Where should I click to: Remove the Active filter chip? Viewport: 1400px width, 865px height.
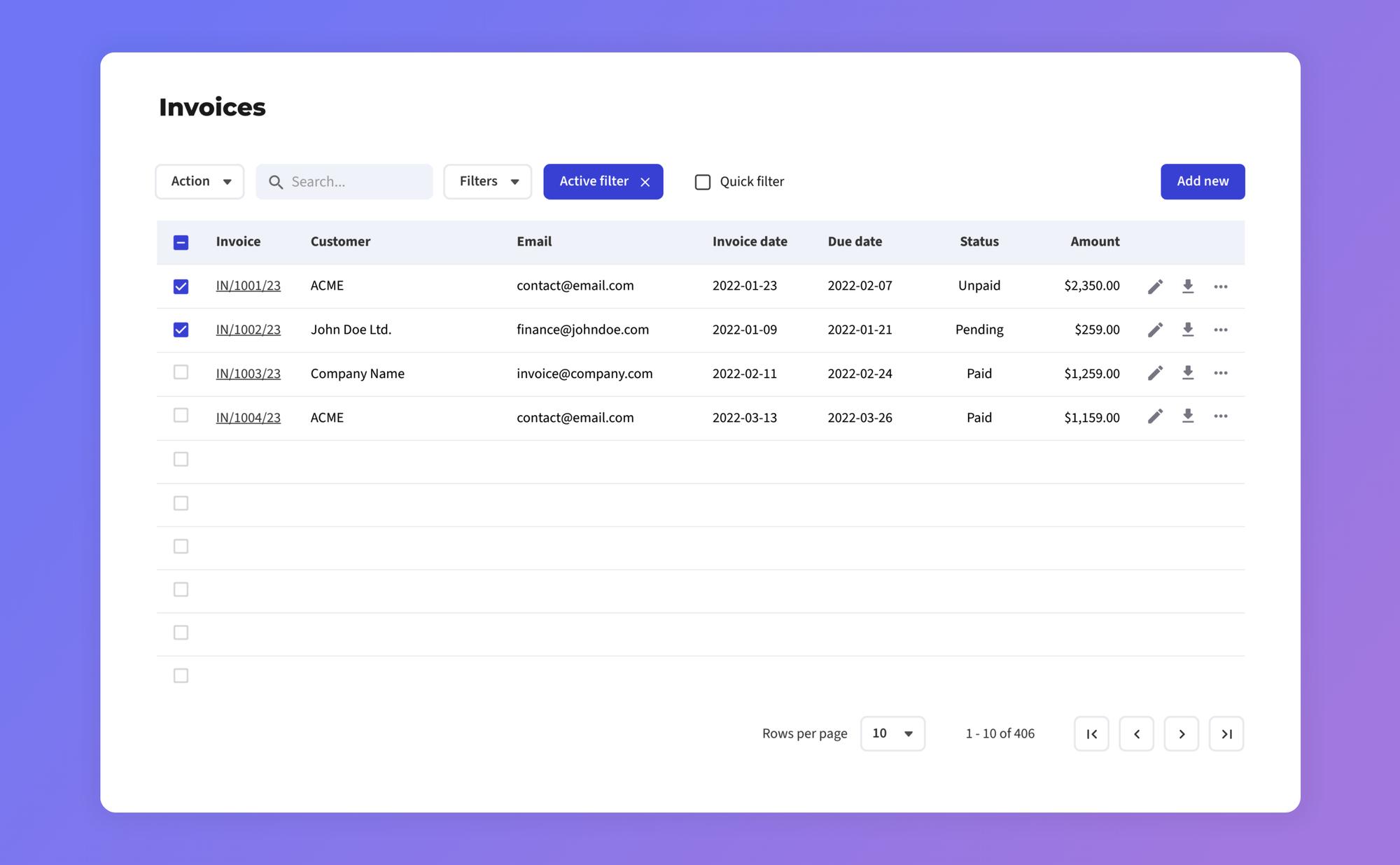[x=645, y=181]
